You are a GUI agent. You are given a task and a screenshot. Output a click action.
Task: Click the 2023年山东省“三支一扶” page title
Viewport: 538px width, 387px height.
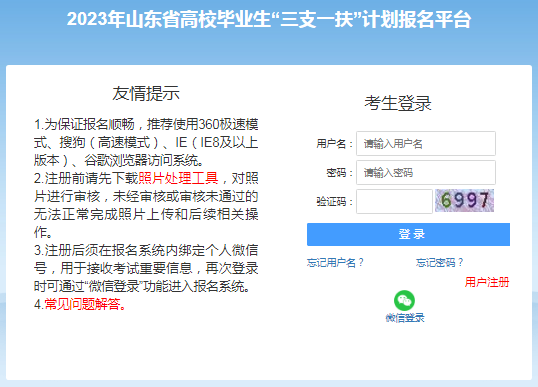point(269,19)
